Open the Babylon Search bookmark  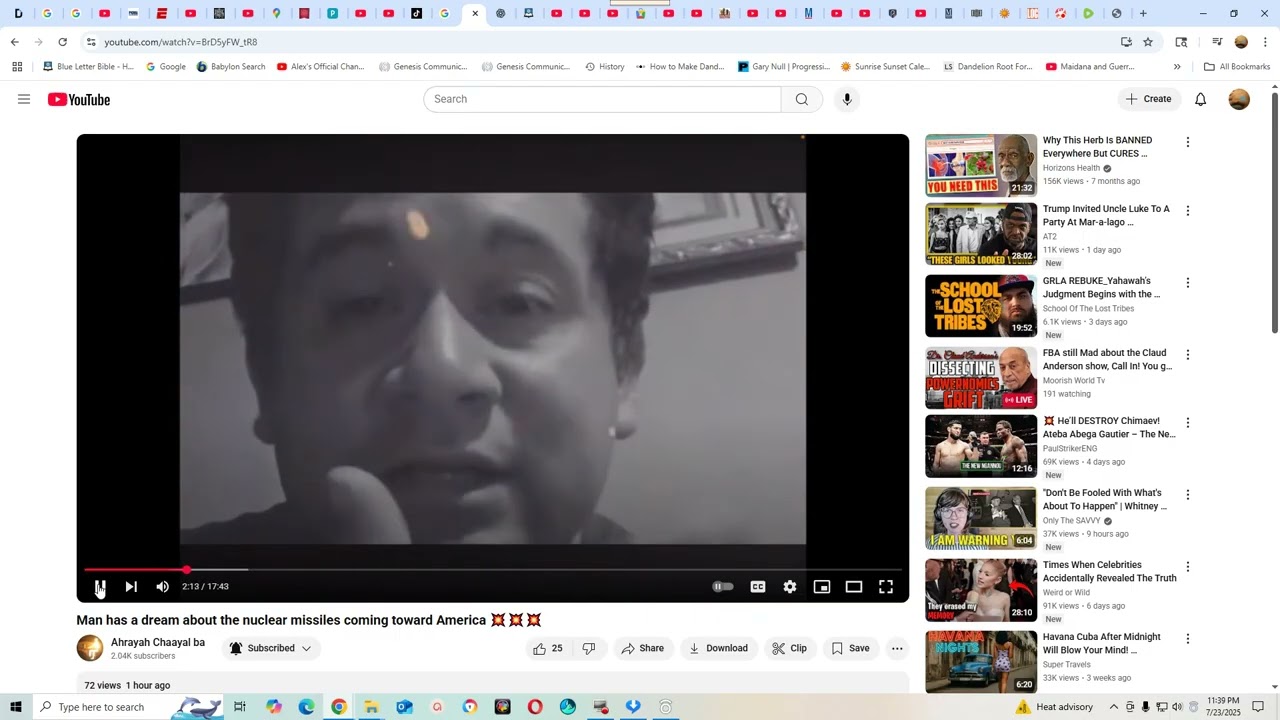click(231, 67)
